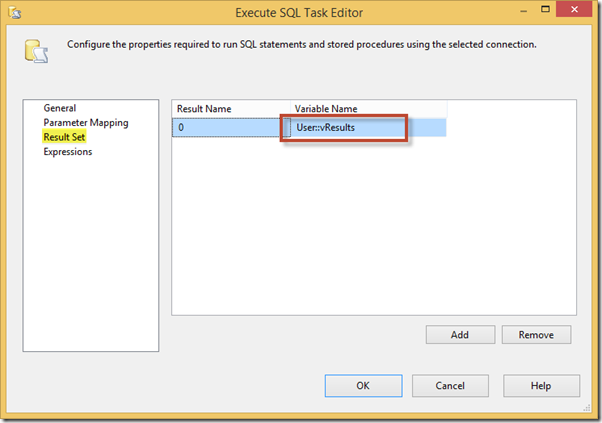
Task: Click the SQL task database icon
Action: pos(33,52)
